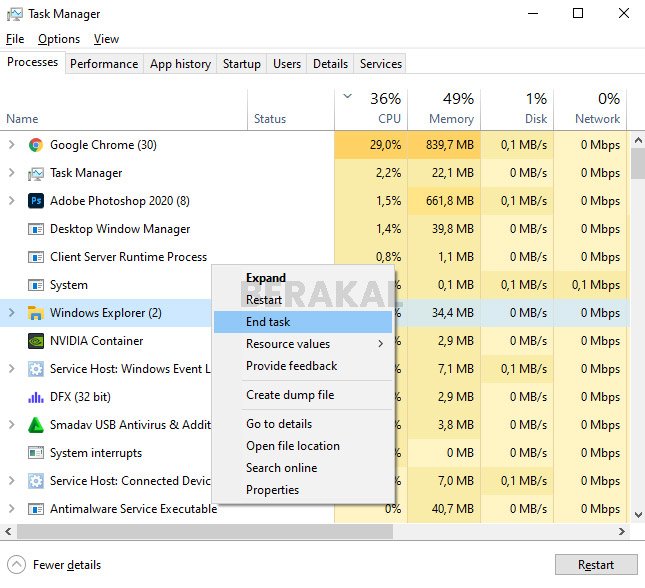Switch to the Details tab
This screenshot has height=588, width=645.
[x=330, y=64]
